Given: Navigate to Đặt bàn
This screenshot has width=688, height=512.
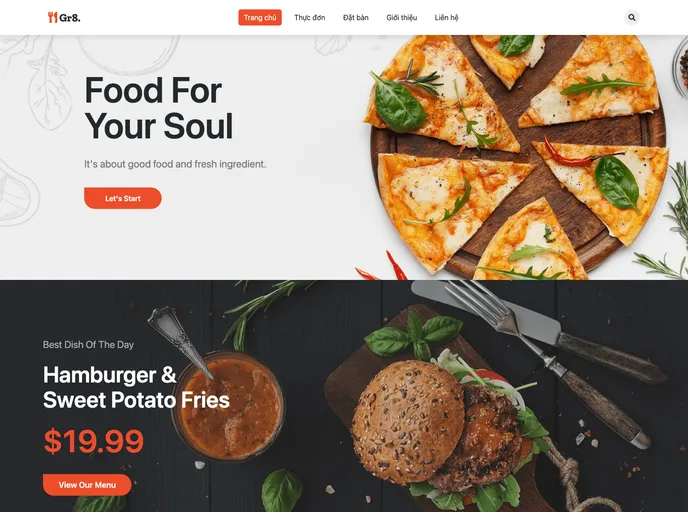Looking at the screenshot, I should click(x=355, y=18).
